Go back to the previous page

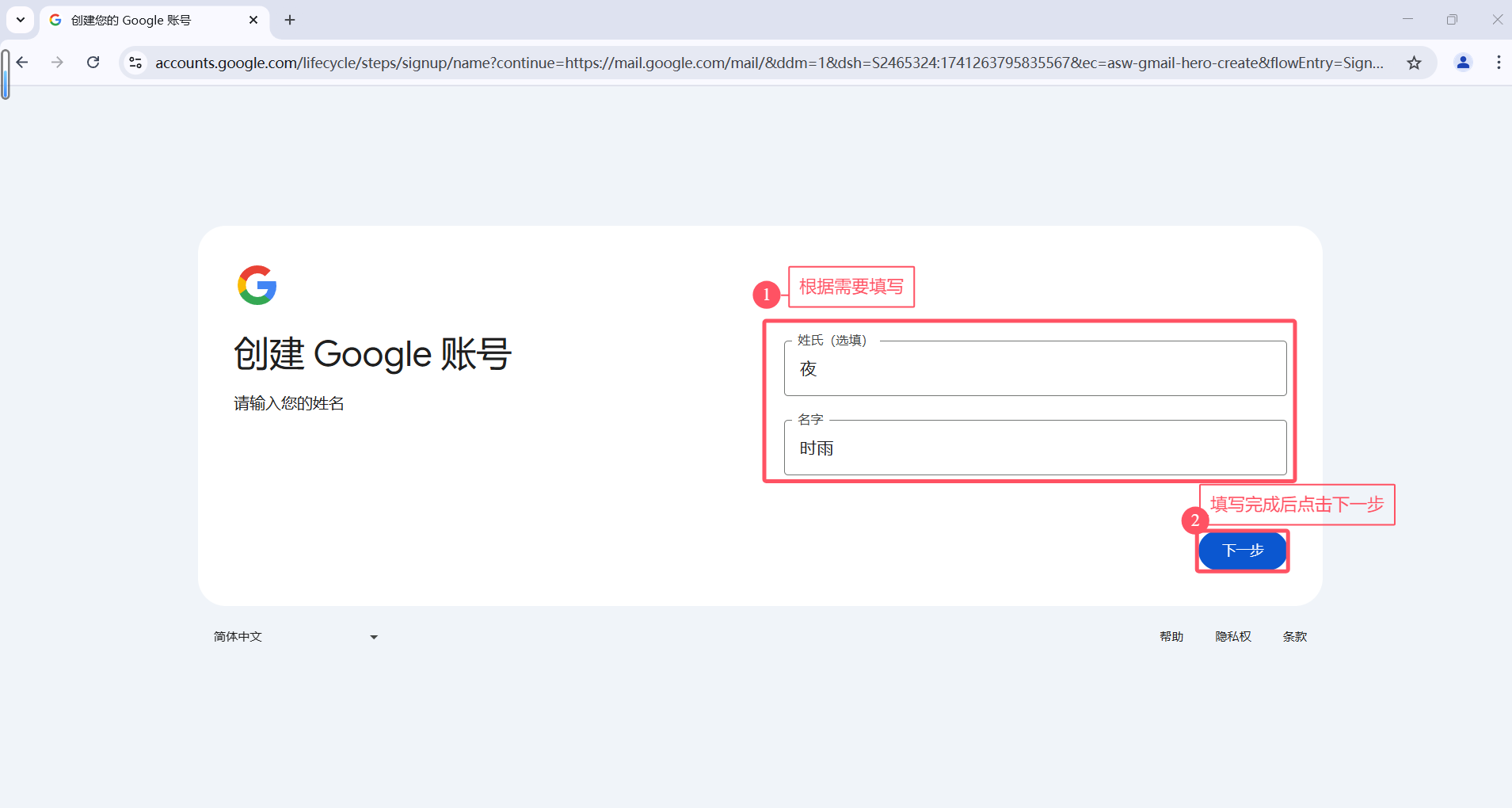tap(22, 63)
